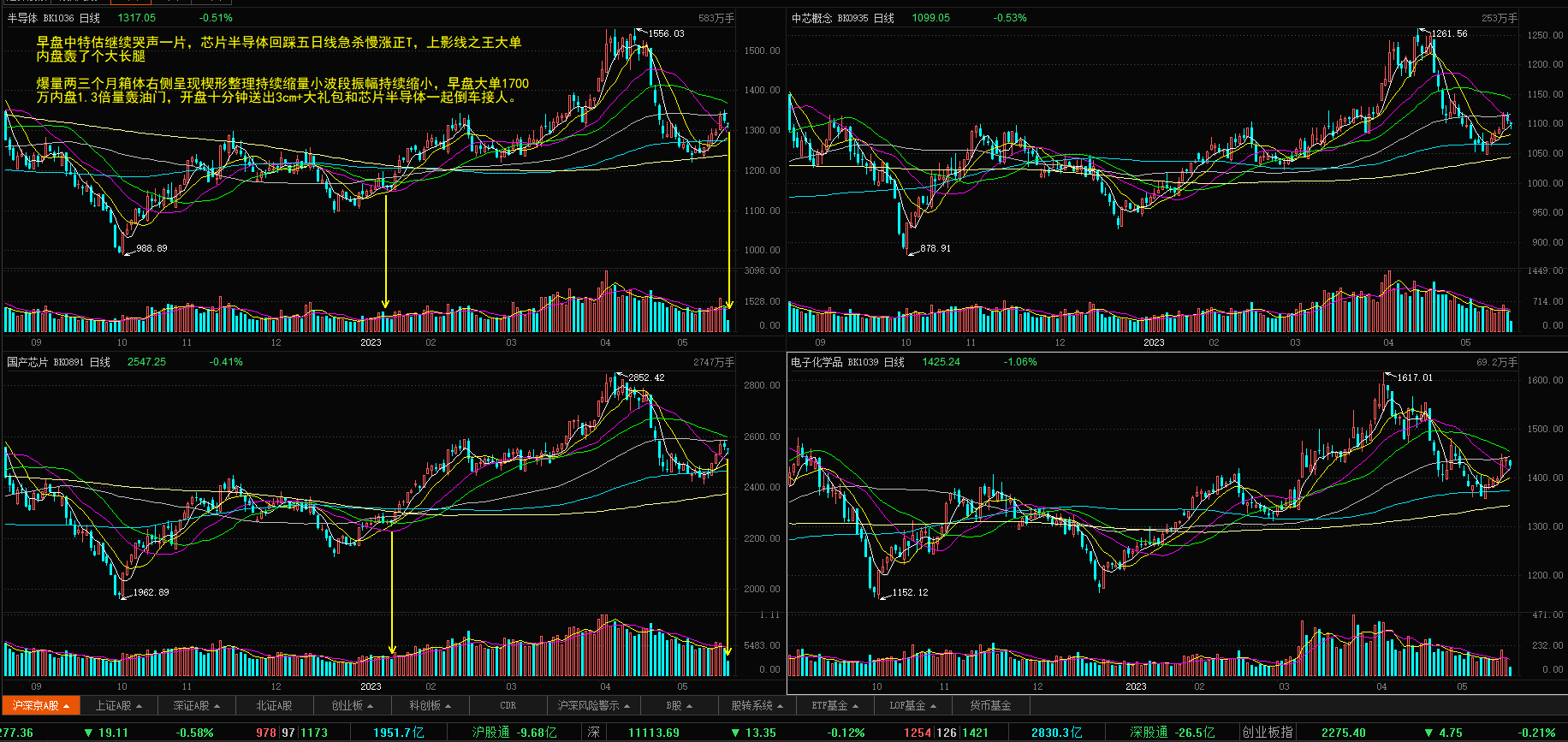Viewport: 1568px width, 742px height.
Task: Click the 1556.03 high marker on 半导体
Action: pyautogui.click(x=666, y=33)
